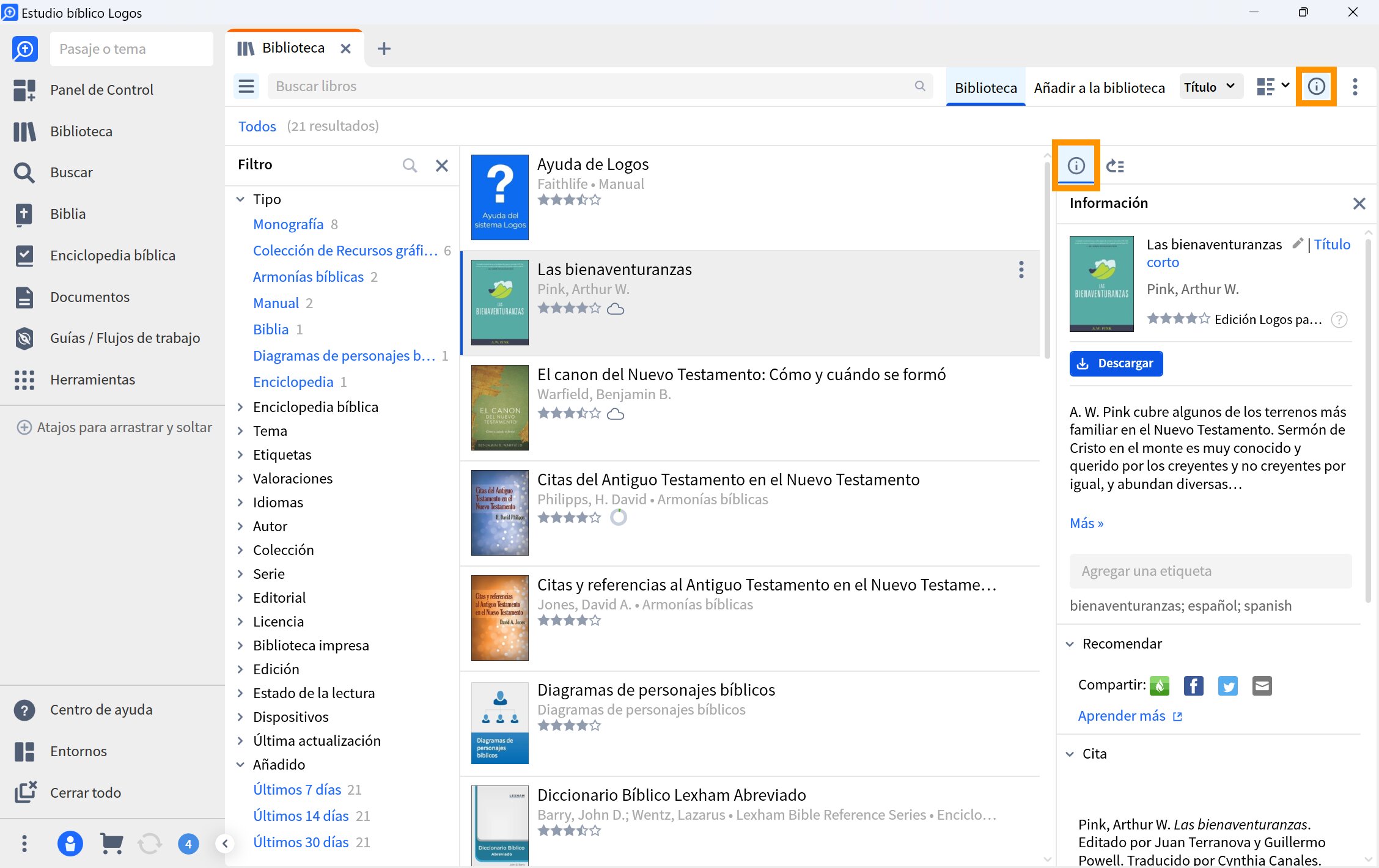
Task: Open Herramientas in the sidebar
Action: (92, 380)
